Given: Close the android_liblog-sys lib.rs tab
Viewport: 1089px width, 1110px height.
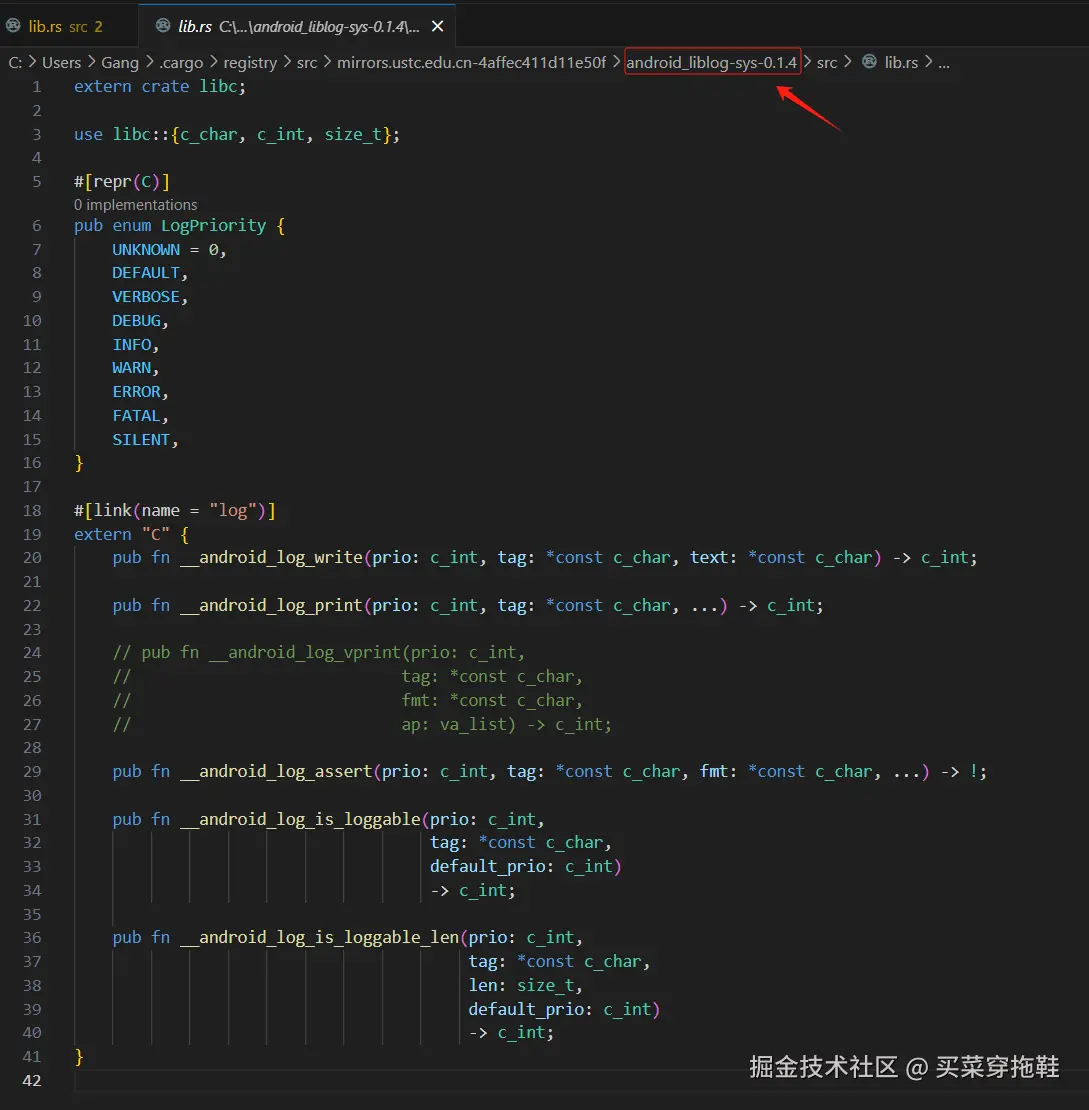Looking at the screenshot, I should [x=438, y=26].
